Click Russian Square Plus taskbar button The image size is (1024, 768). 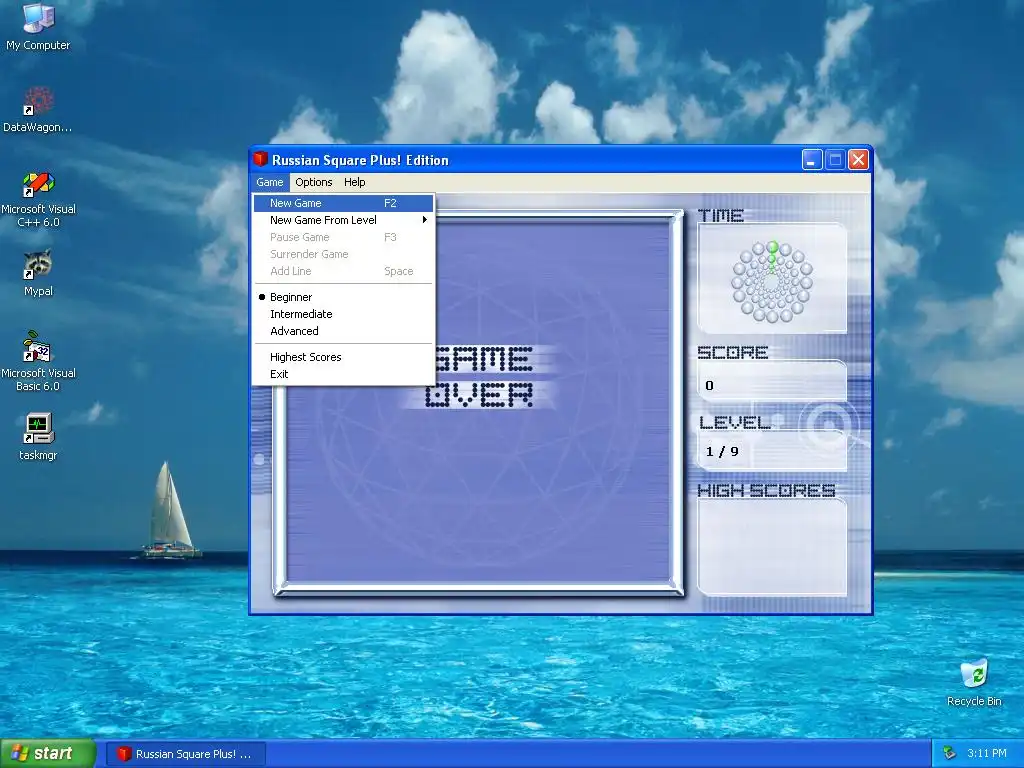tap(185, 754)
